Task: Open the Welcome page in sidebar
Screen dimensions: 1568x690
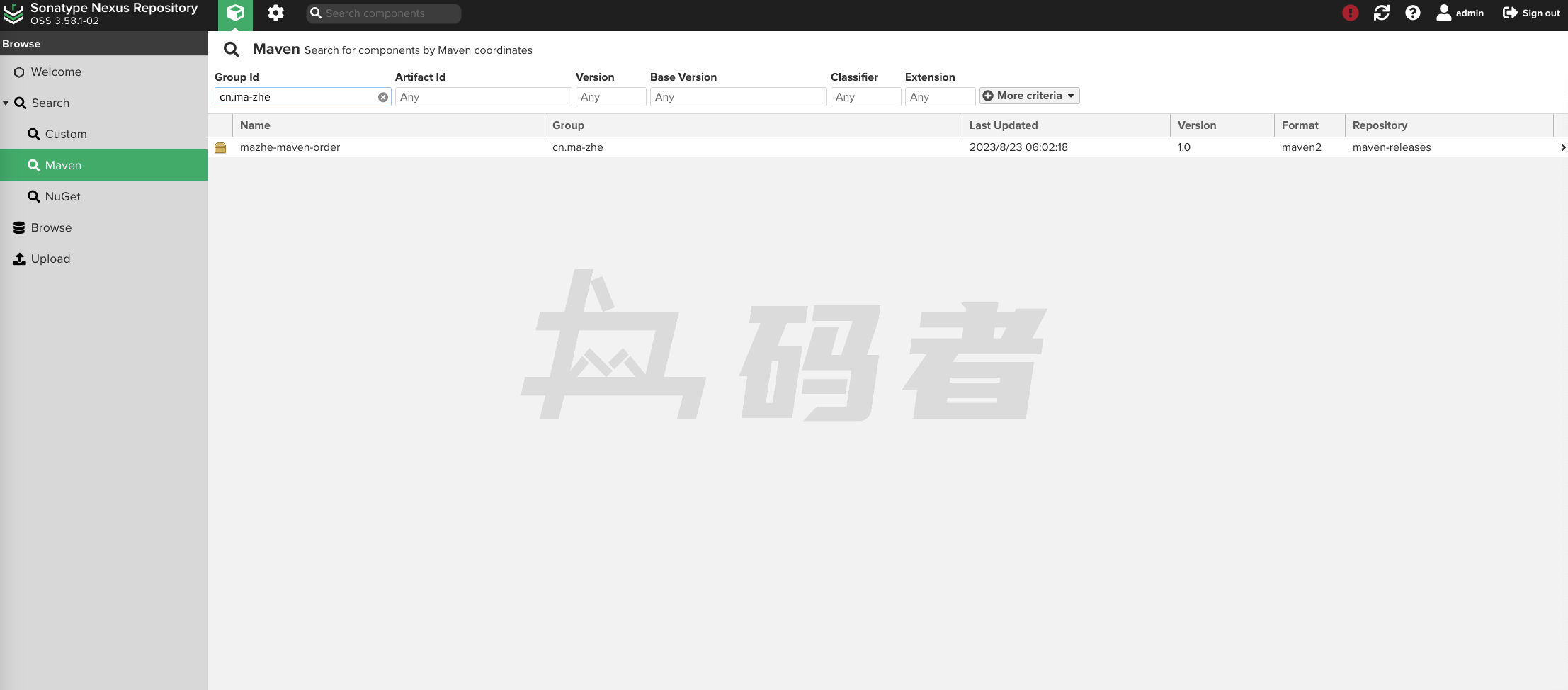Action: (56, 72)
